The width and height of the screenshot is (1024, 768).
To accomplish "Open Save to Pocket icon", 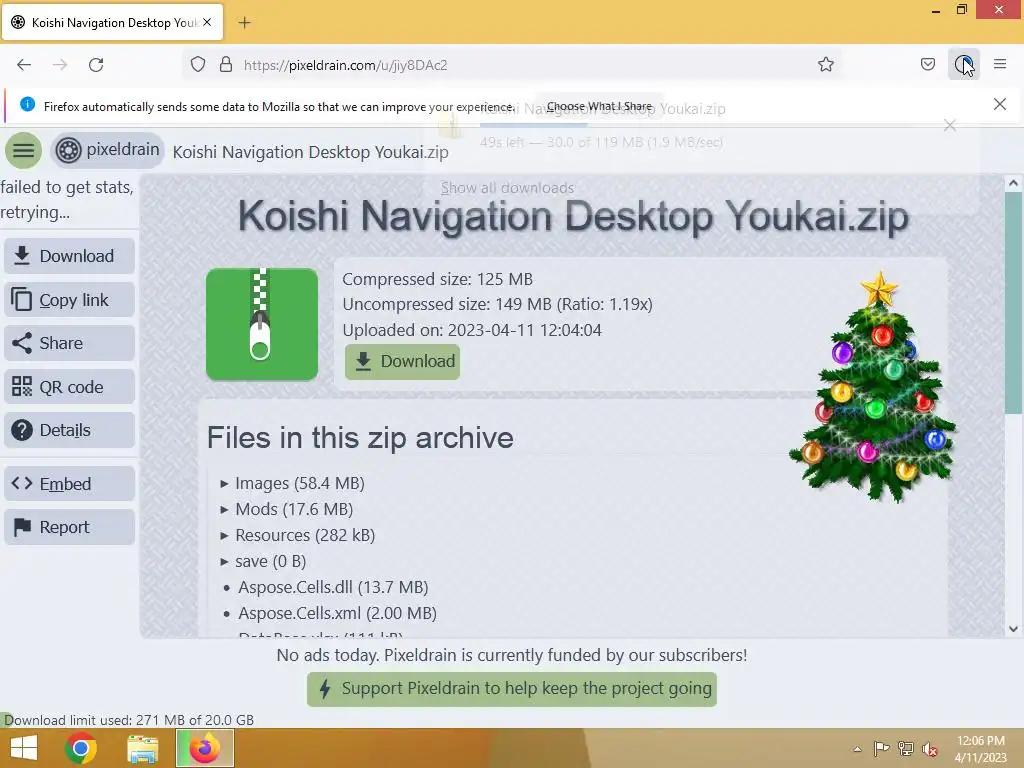I will (x=927, y=65).
